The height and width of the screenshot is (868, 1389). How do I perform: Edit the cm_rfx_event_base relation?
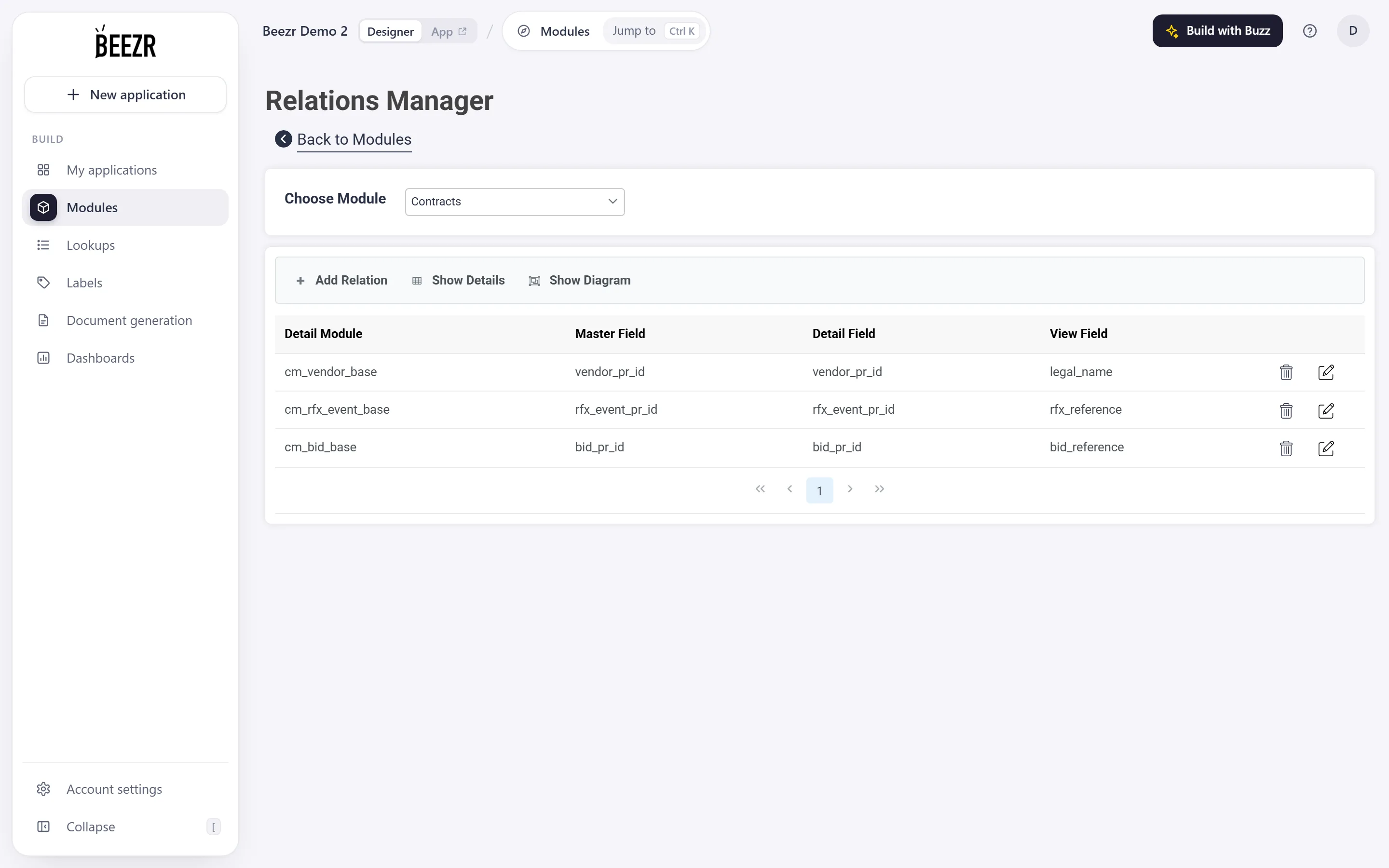coord(1326,410)
